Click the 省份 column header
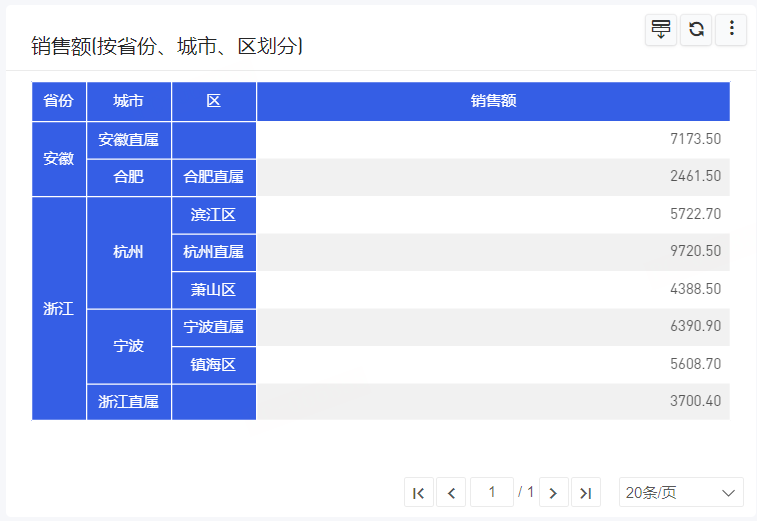757x521 pixels. (x=59, y=101)
